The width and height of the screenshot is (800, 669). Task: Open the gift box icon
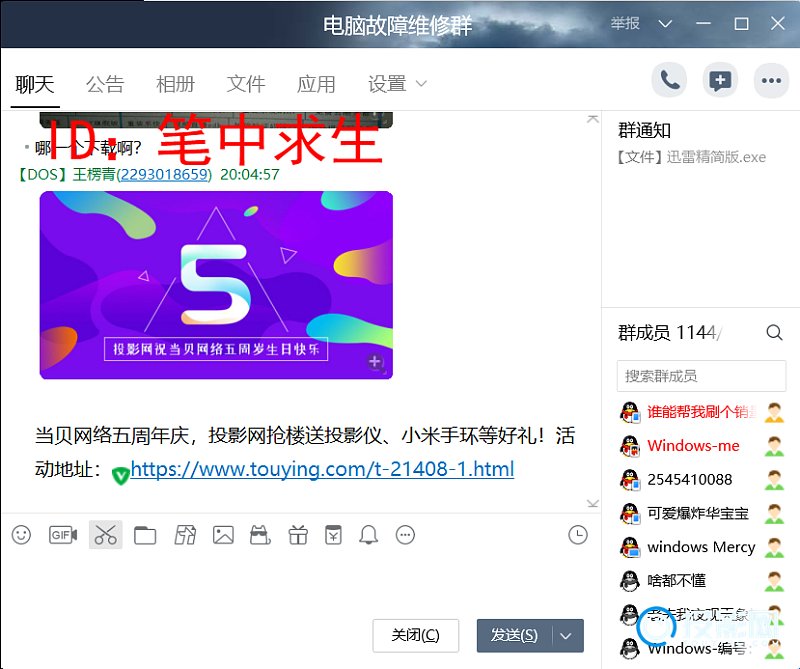298,535
